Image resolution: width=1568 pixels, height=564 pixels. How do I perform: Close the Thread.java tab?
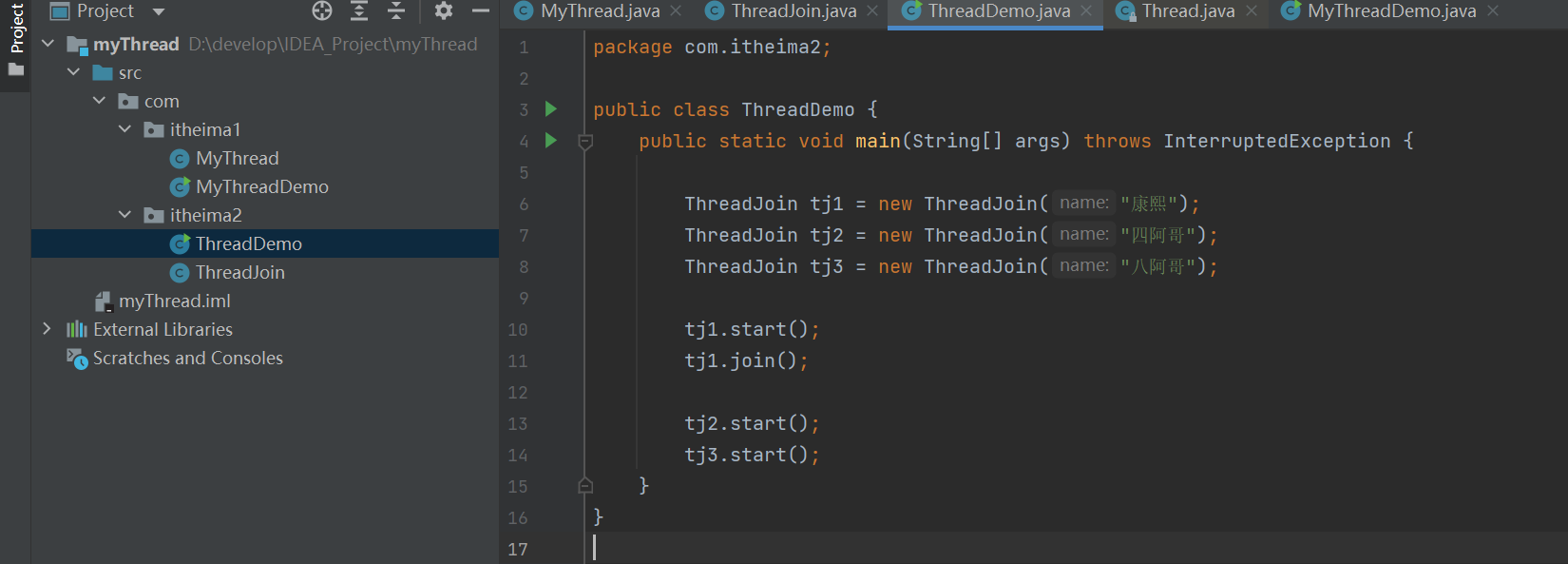(x=1252, y=11)
